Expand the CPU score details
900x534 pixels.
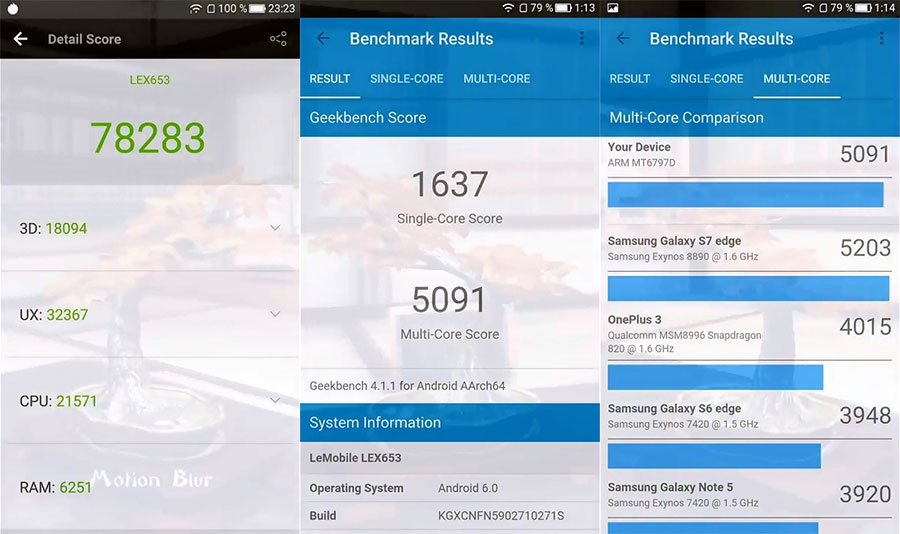click(275, 400)
